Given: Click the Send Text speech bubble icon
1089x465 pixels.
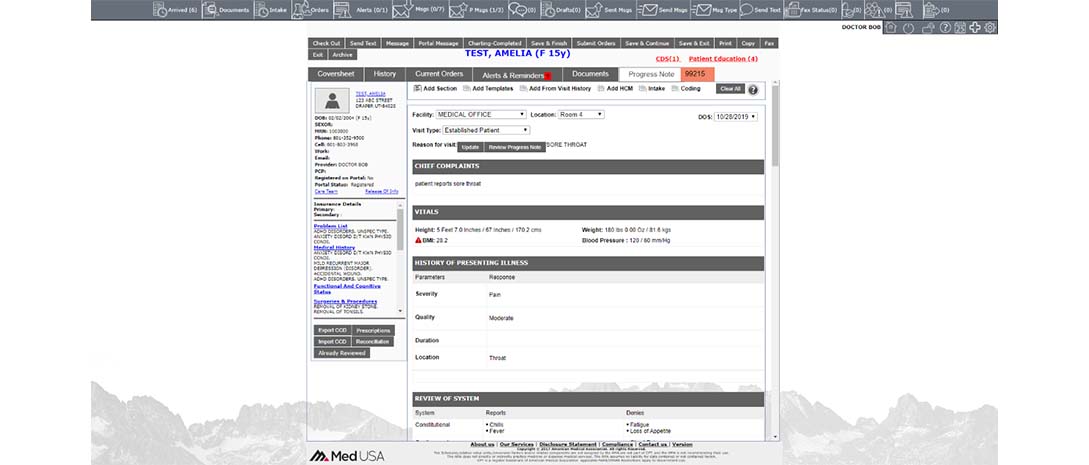Looking at the screenshot, I should coord(746,10).
